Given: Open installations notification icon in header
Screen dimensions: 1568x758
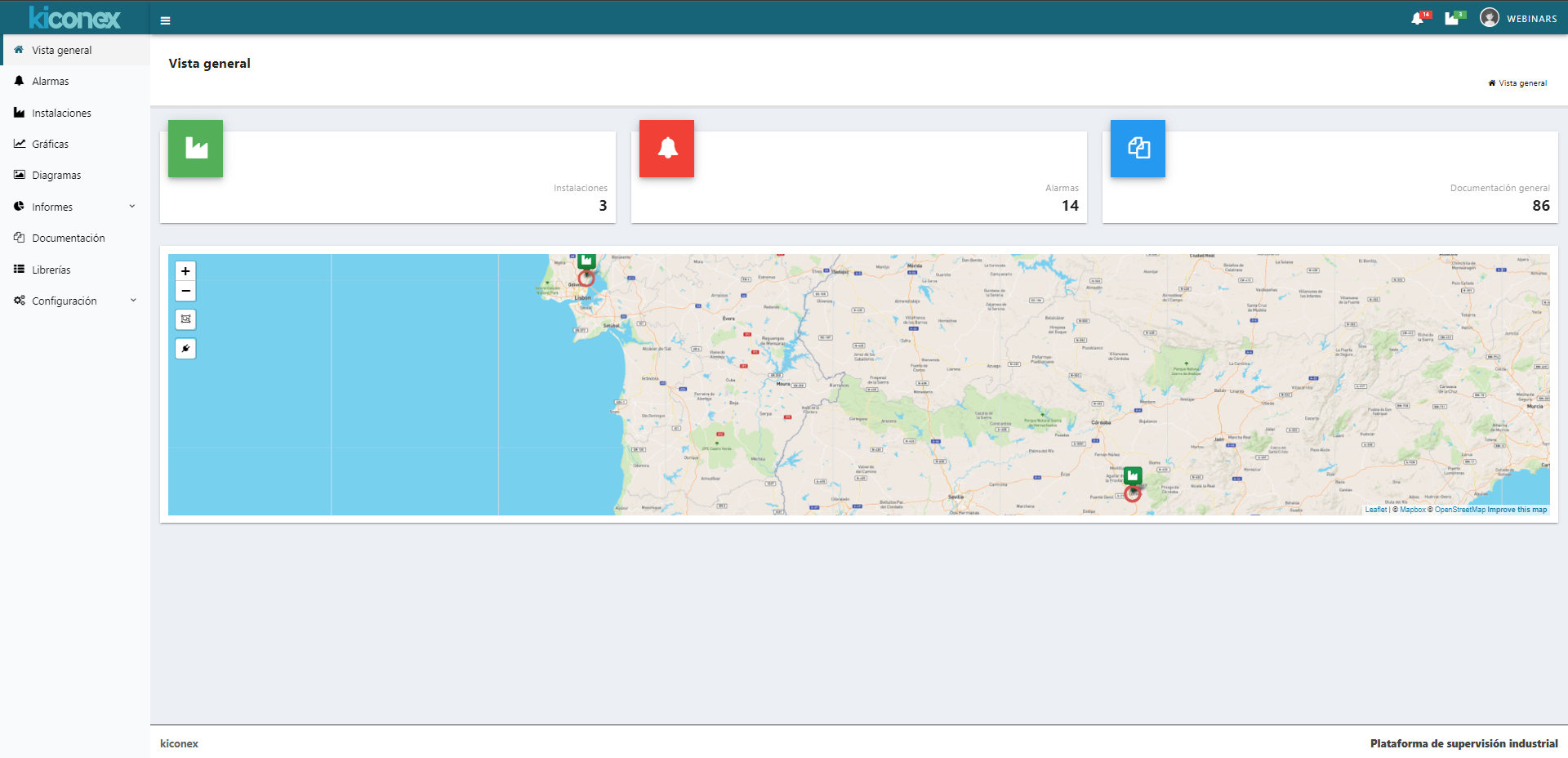Looking at the screenshot, I should click(x=1452, y=19).
